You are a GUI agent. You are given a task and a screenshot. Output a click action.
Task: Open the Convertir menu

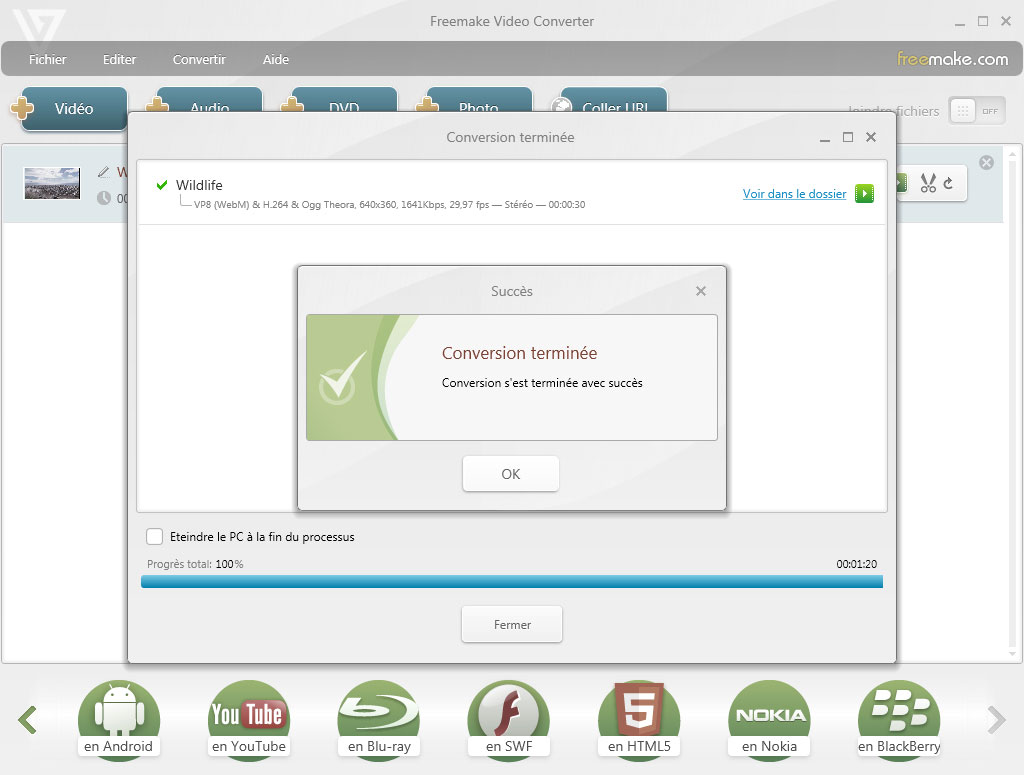click(199, 59)
